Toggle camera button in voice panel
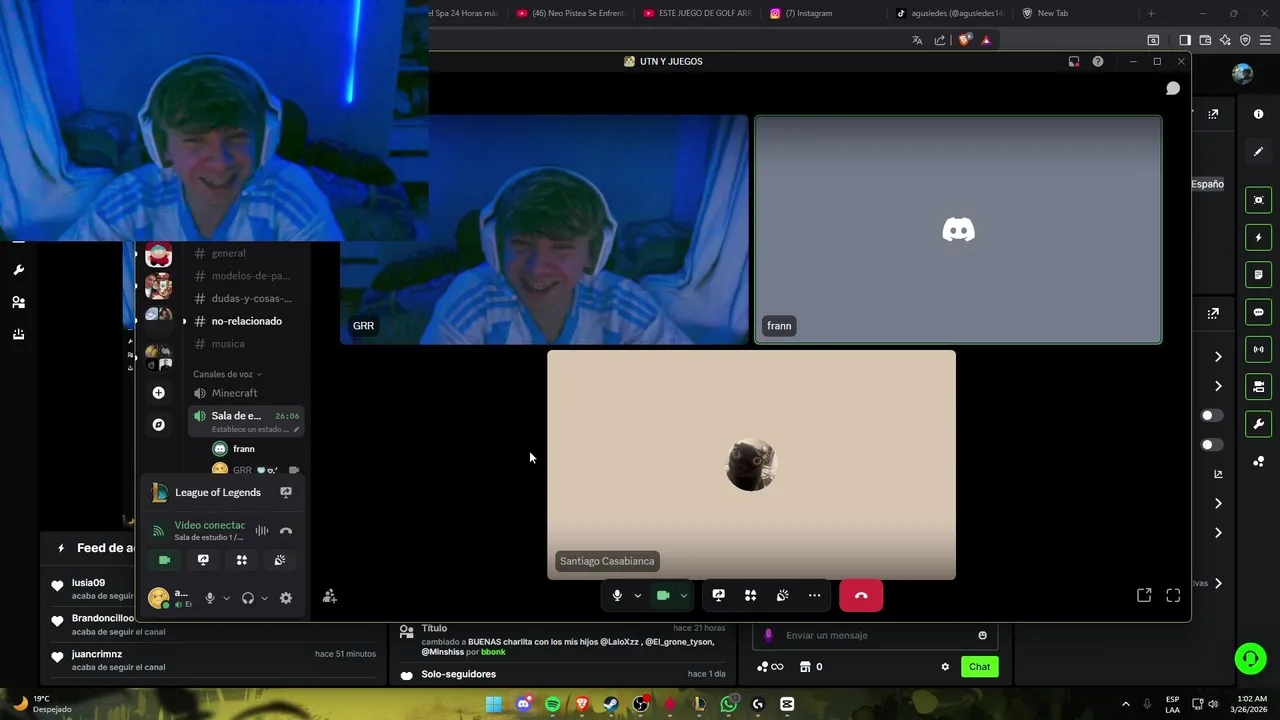Viewport: 1280px width, 720px height. [x=165, y=560]
